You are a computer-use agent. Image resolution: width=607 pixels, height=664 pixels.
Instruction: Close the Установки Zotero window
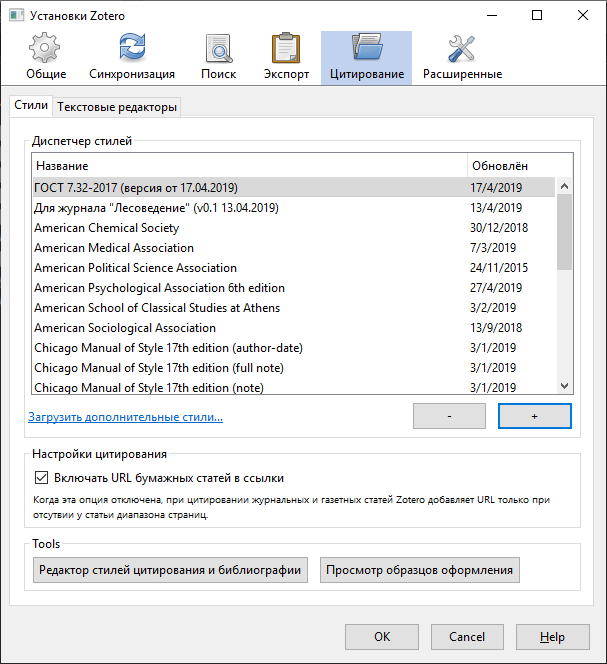[x=583, y=16]
